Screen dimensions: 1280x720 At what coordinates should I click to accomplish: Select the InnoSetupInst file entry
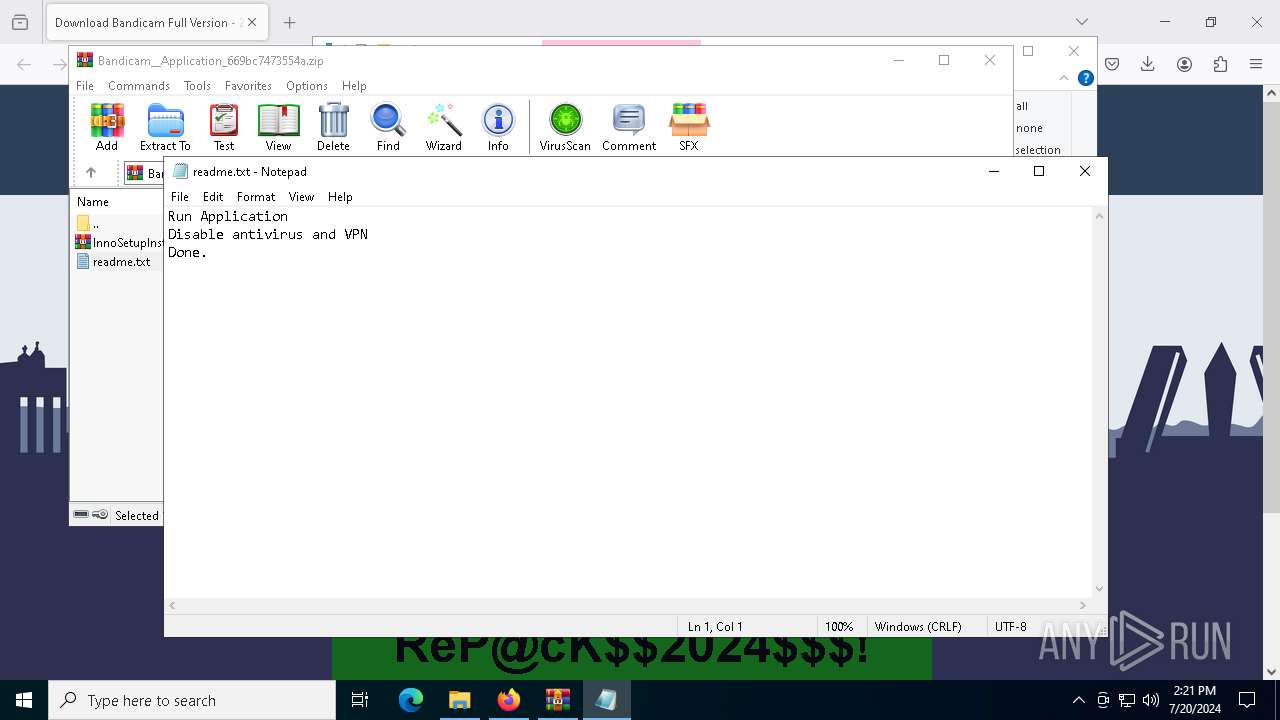point(119,243)
